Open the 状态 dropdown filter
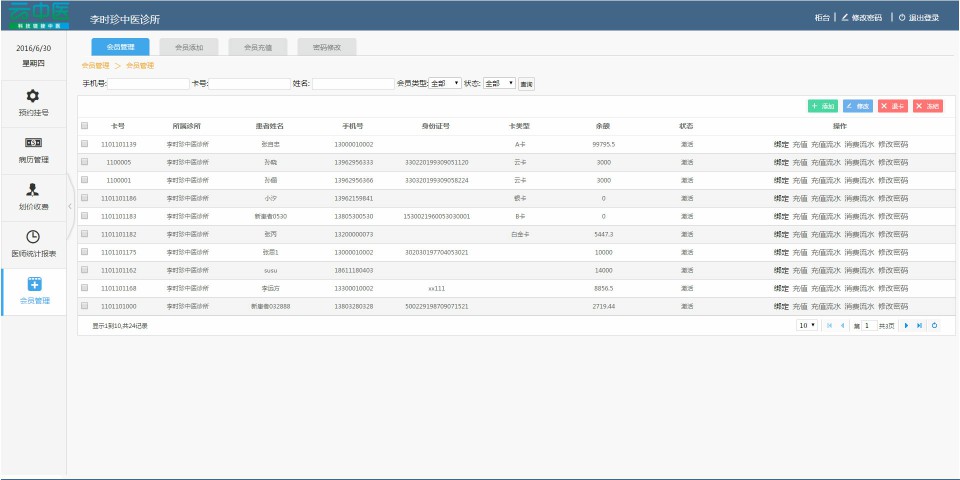 tap(499, 84)
